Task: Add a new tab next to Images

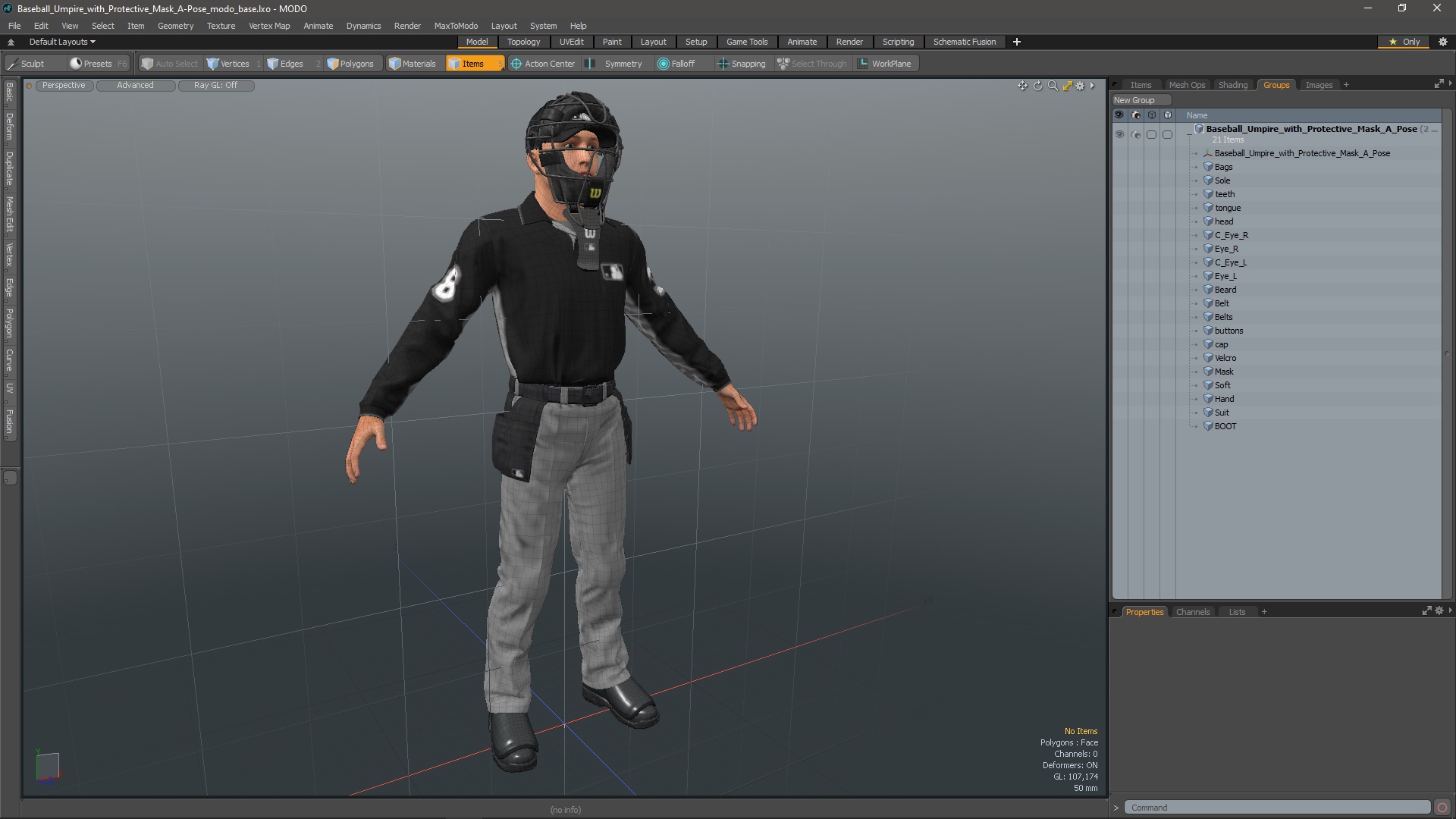Action: point(1346,85)
